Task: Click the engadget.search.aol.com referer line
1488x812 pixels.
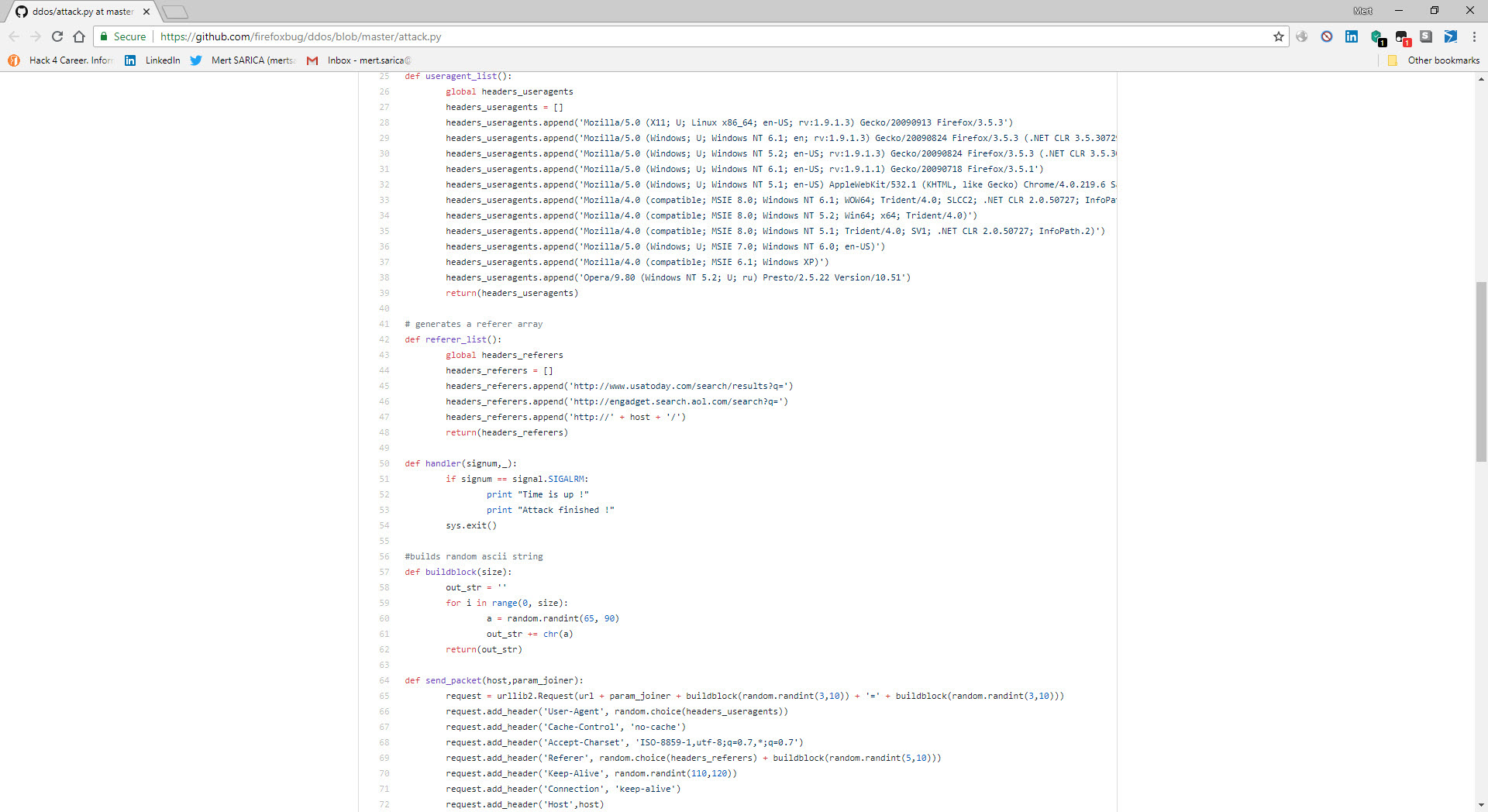Action: click(617, 401)
